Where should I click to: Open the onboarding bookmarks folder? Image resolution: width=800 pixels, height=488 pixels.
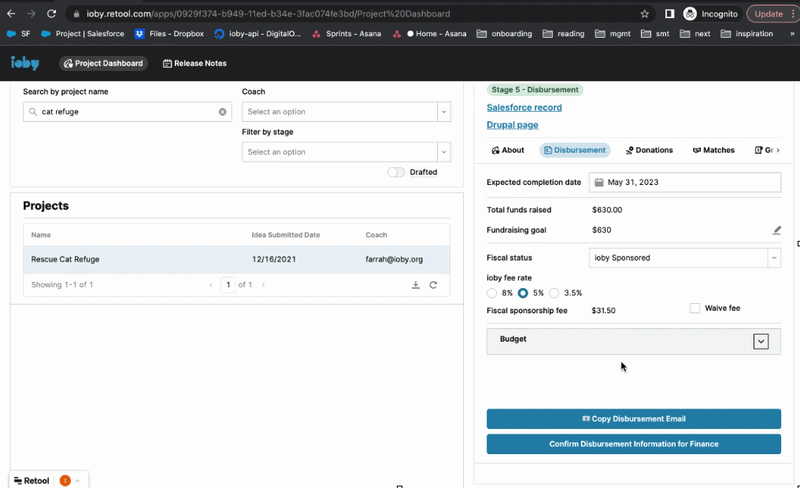[504, 34]
